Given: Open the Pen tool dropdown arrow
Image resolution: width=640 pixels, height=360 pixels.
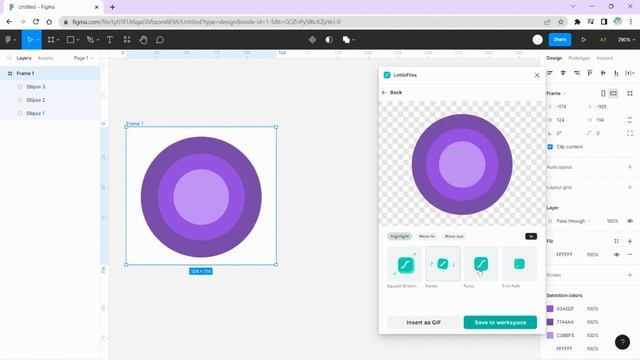Looking at the screenshot, I should 98,40.
